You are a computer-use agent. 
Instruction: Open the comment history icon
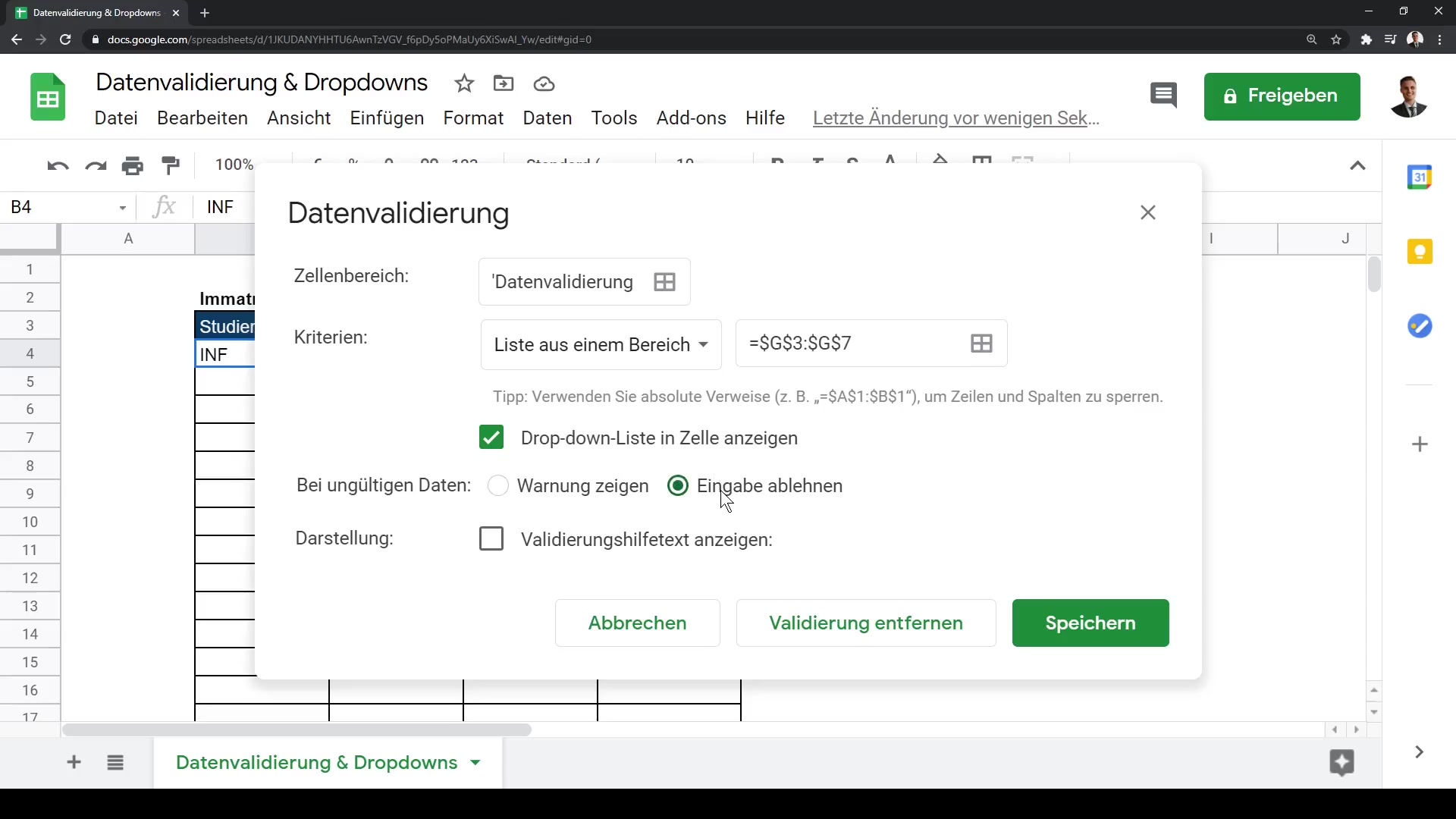pyautogui.click(x=1163, y=96)
